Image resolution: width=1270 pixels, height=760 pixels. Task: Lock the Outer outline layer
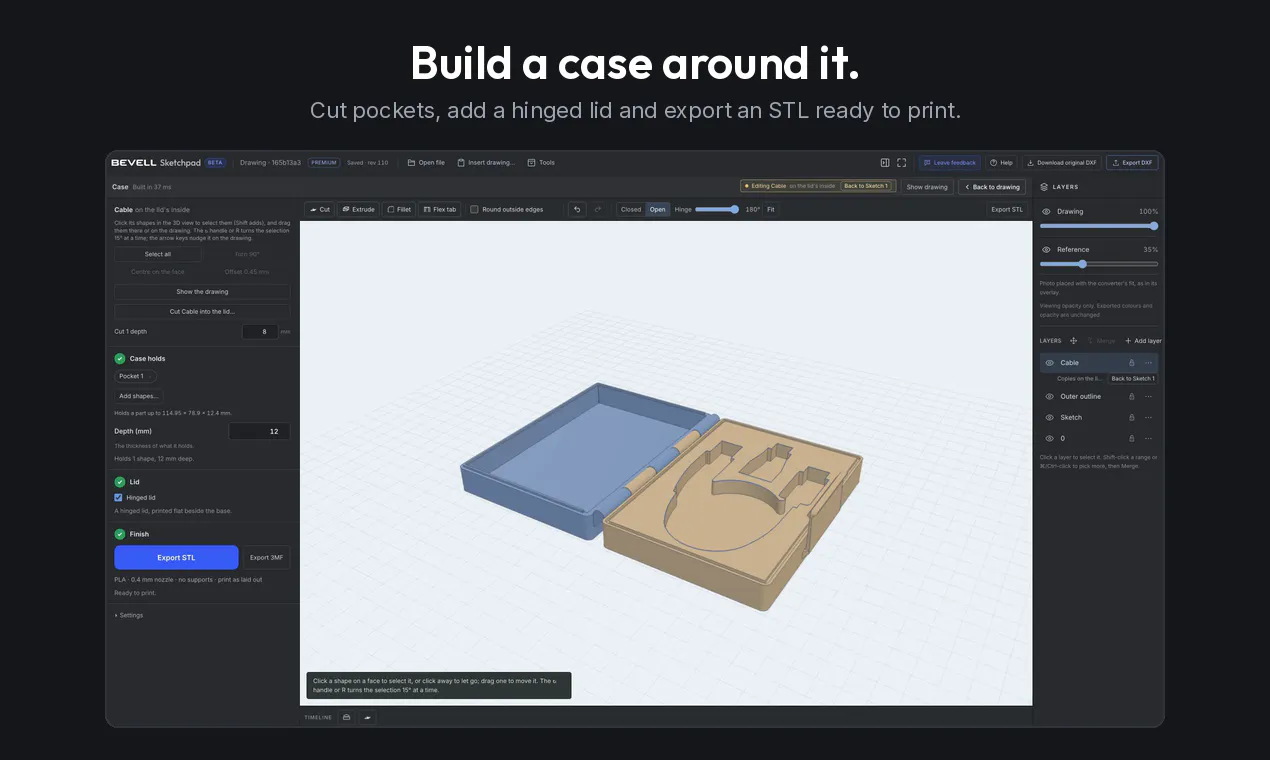tap(1132, 397)
